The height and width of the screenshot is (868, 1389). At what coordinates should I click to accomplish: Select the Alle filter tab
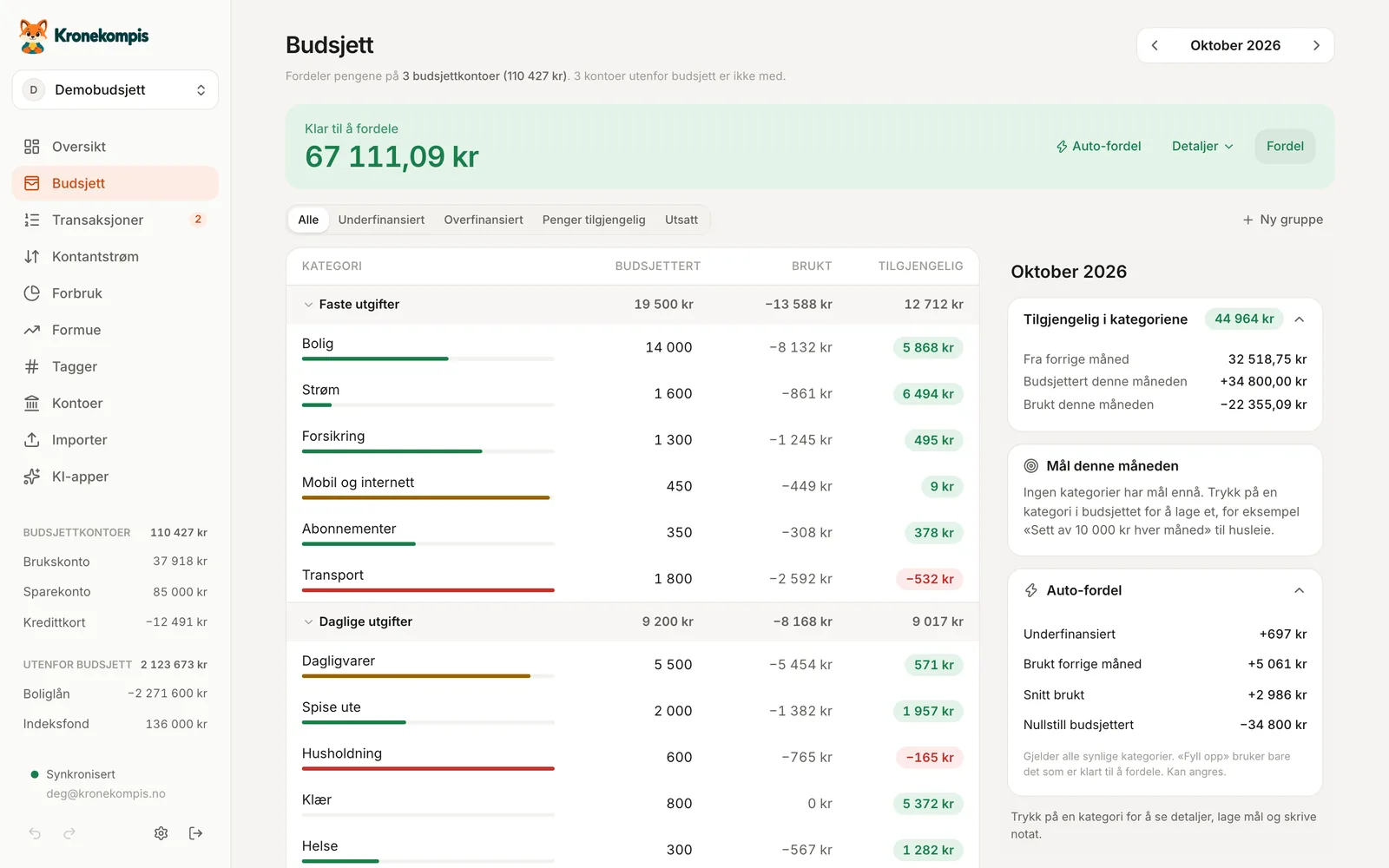(308, 220)
